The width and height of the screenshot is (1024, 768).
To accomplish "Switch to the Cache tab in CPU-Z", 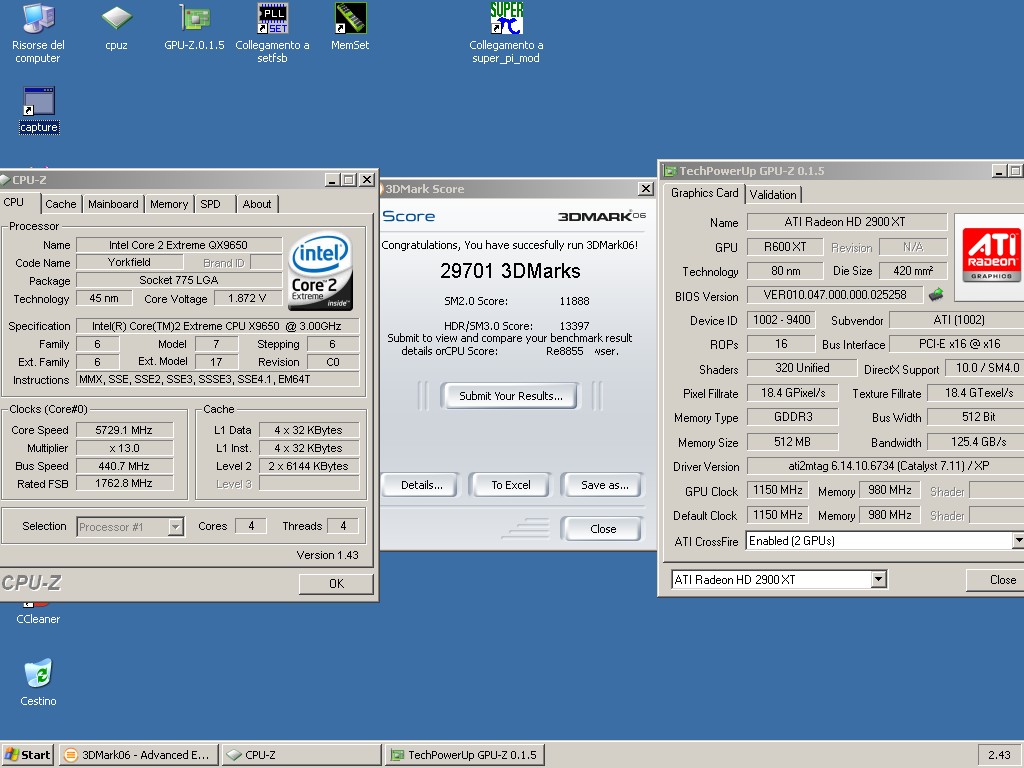I will [61, 204].
